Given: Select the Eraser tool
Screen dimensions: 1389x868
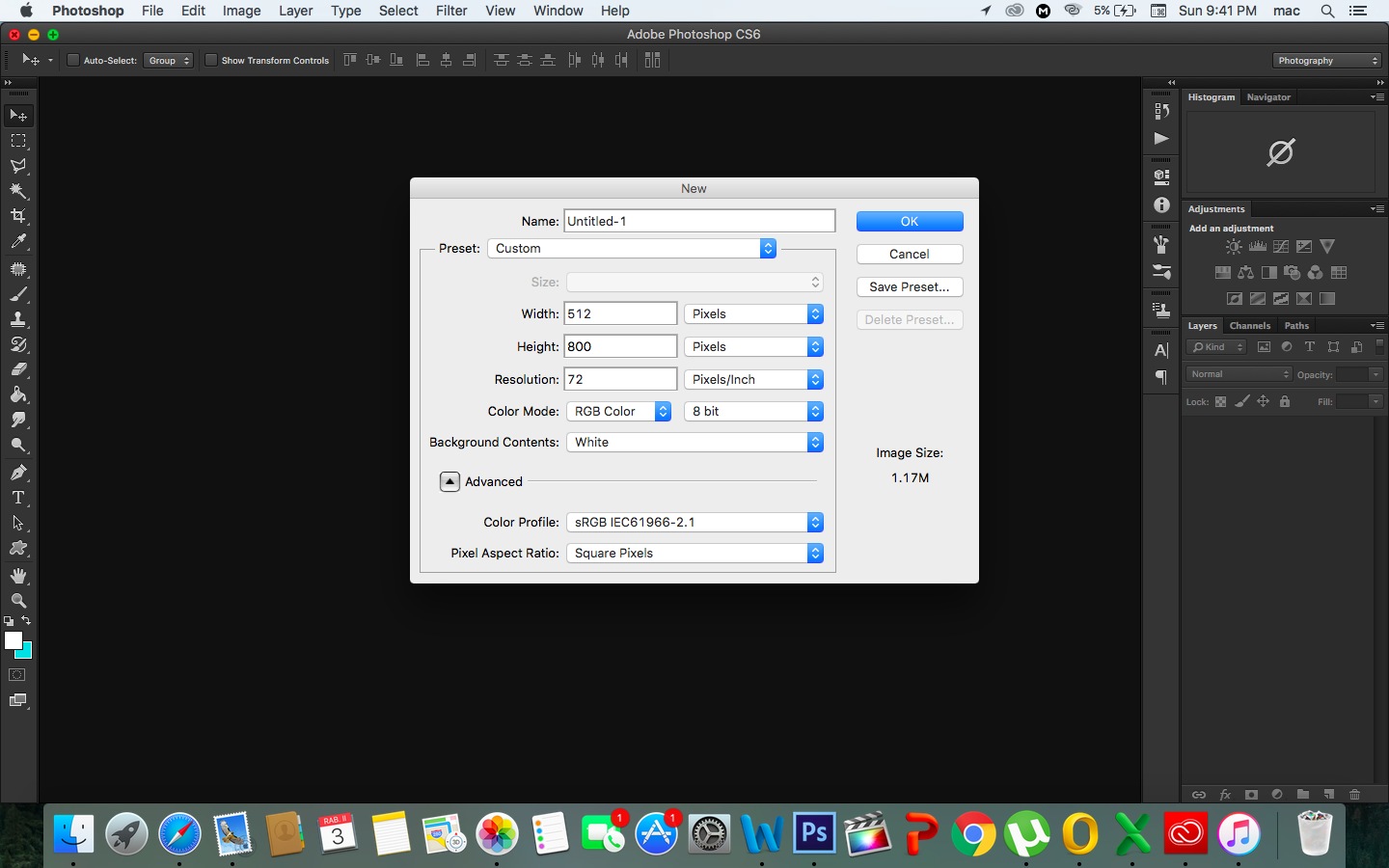Looking at the screenshot, I should (18, 369).
